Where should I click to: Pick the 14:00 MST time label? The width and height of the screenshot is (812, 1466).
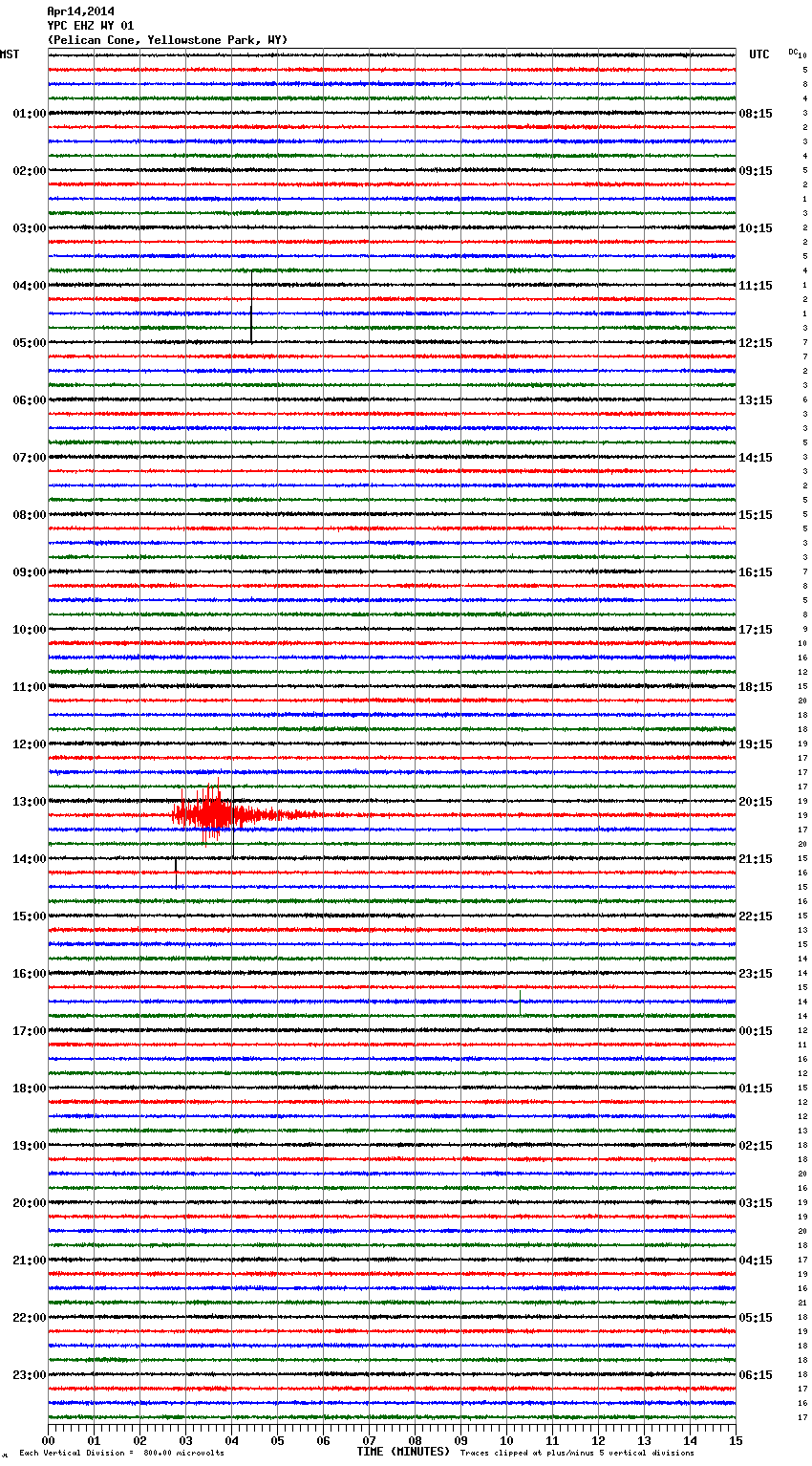(30, 859)
